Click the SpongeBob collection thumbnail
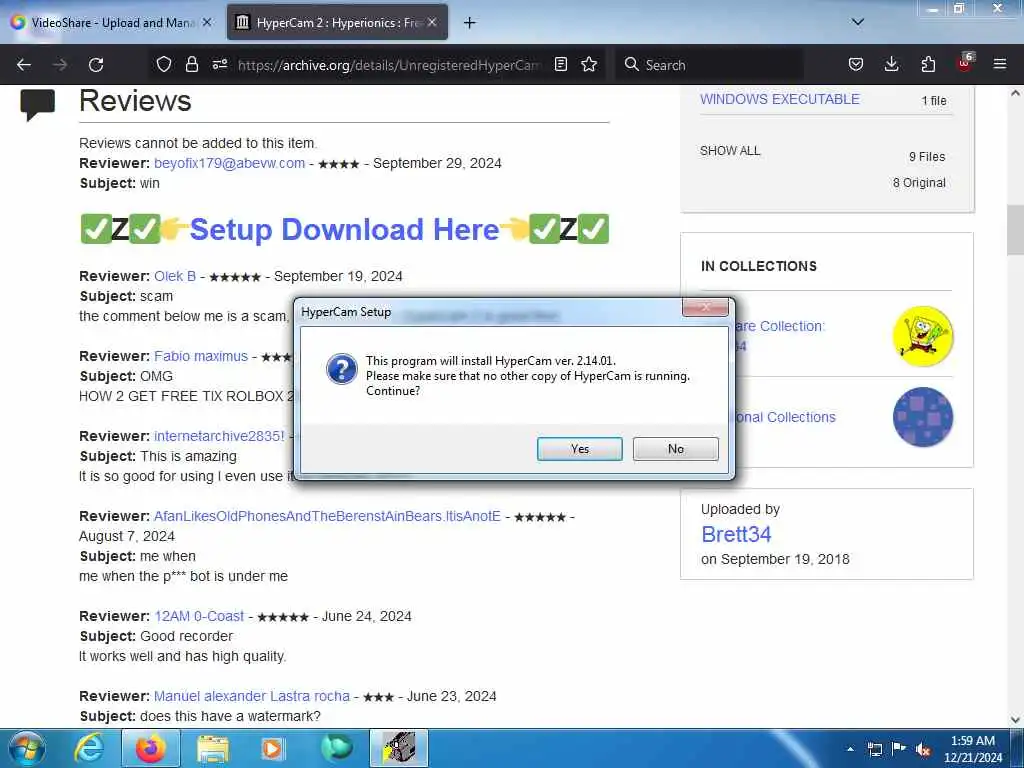 (923, 336)
